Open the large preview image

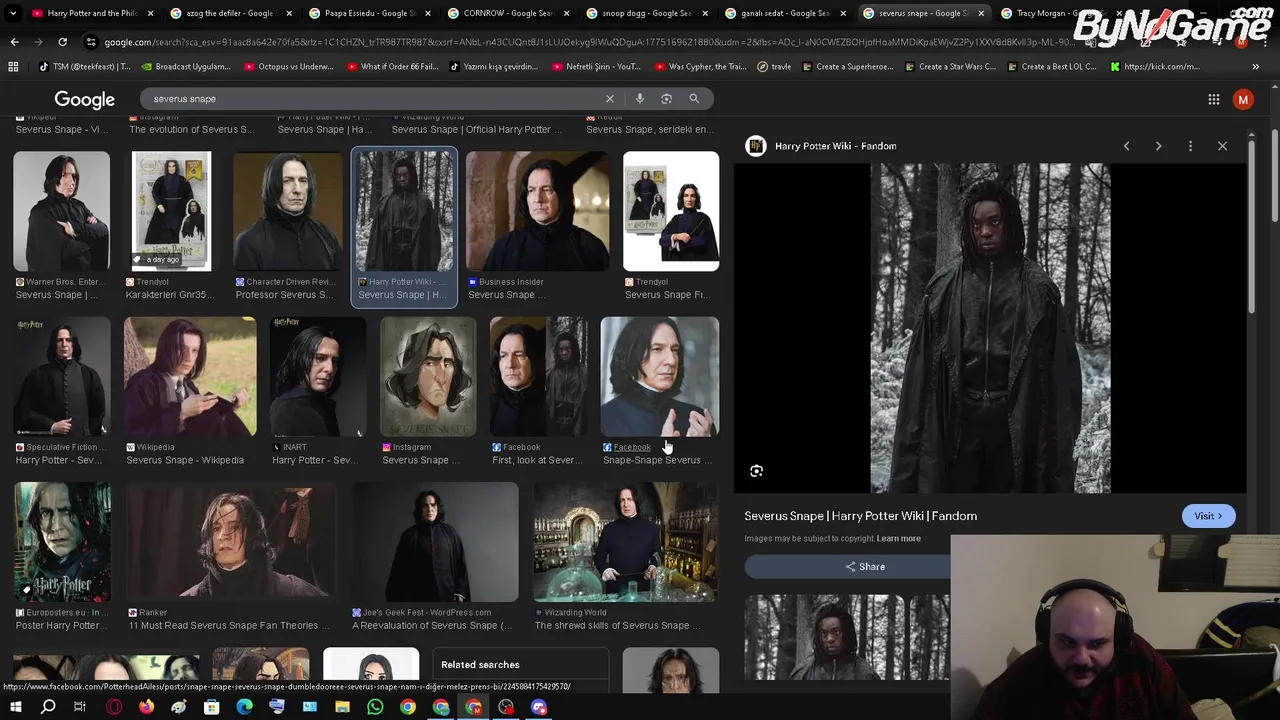coord(990,328)
